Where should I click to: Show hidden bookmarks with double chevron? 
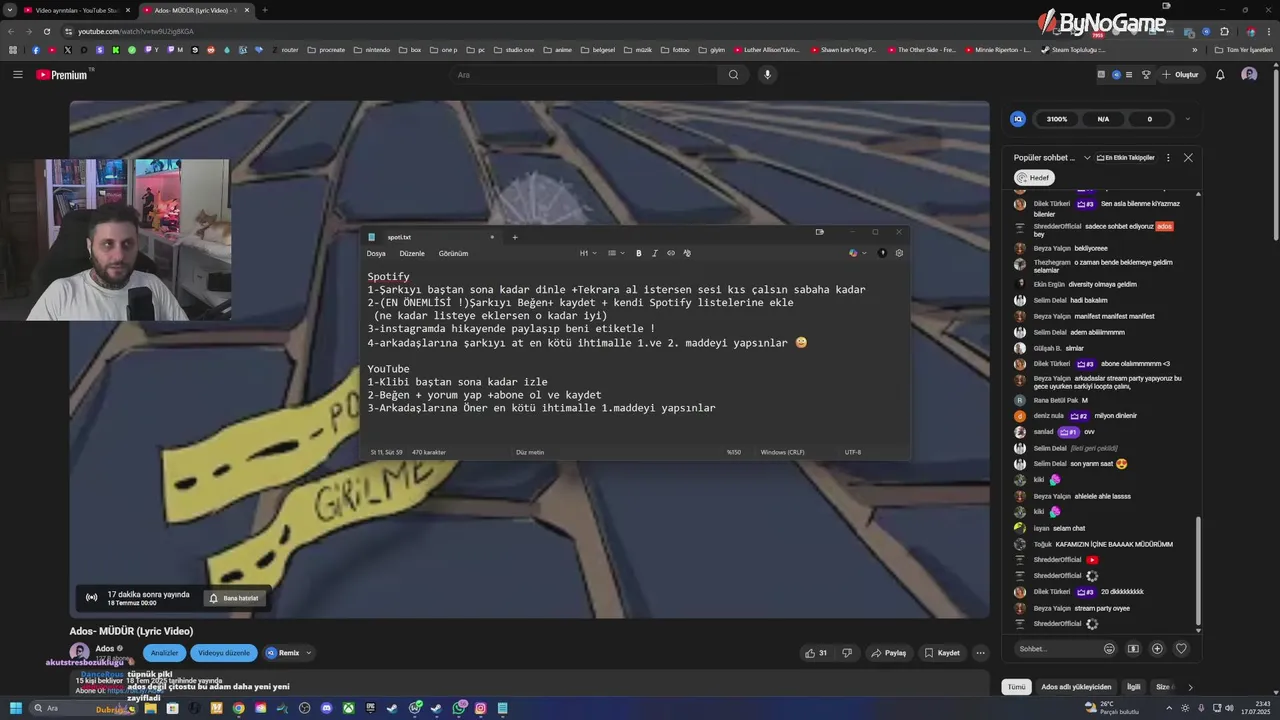[1194, 50]
